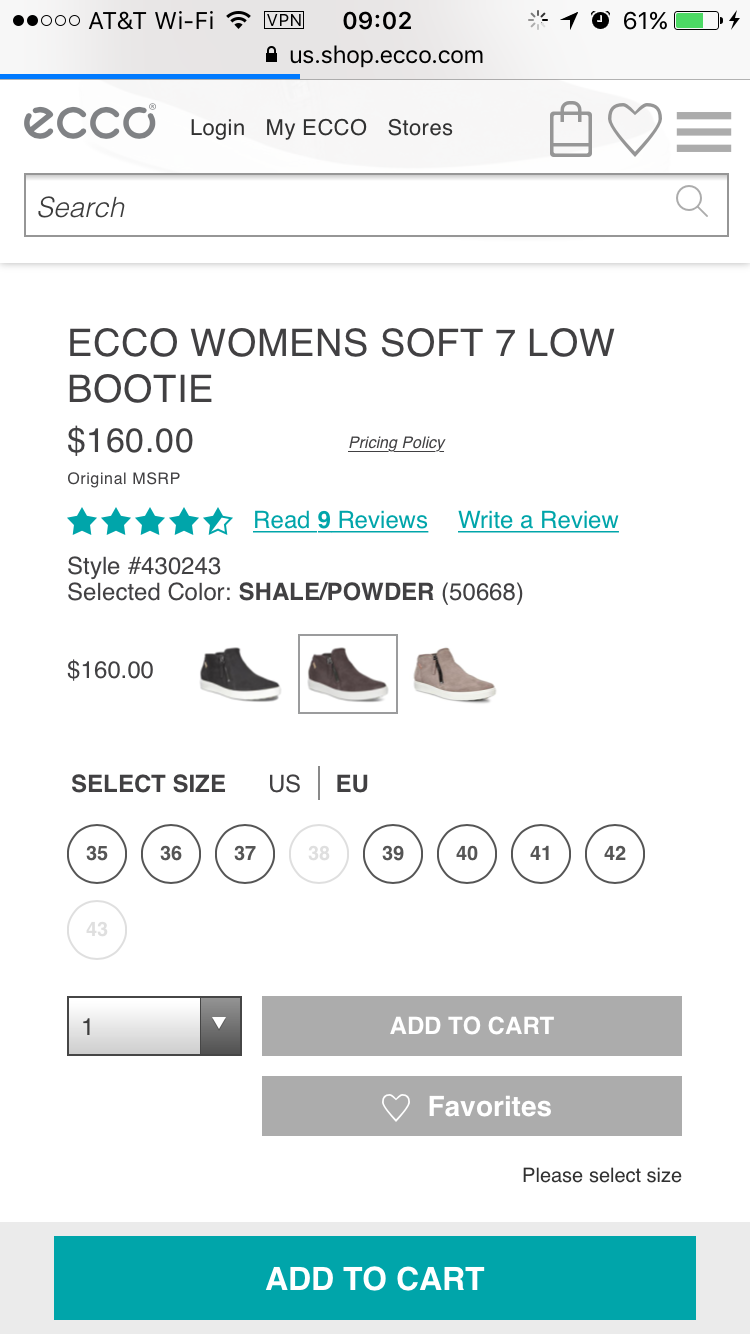Open the hamburger menu
The height and width of the screenshot is (1334, 750).
[x=704, y=131]
